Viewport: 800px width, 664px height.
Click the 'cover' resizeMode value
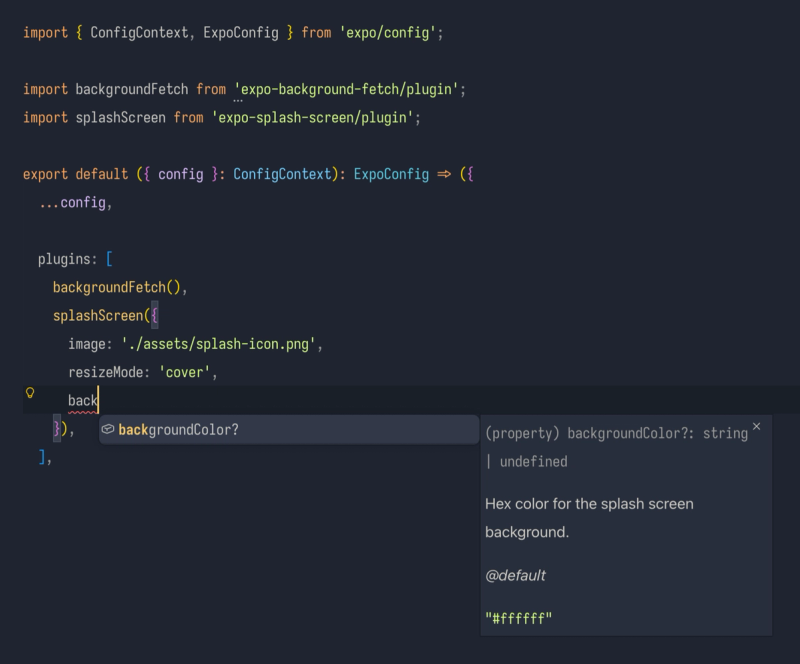tap(184, 373)
